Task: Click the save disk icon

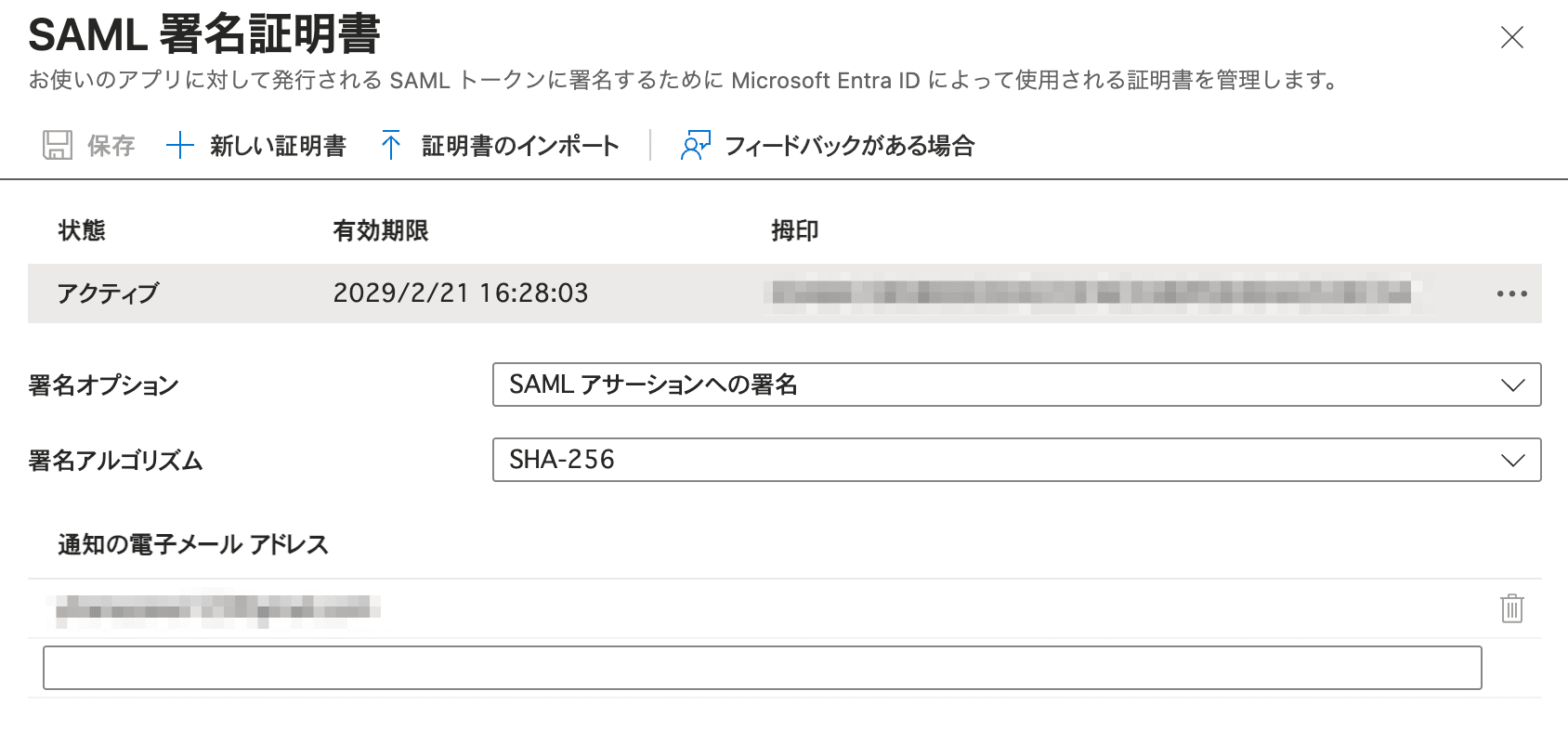Action: point(58,145)
